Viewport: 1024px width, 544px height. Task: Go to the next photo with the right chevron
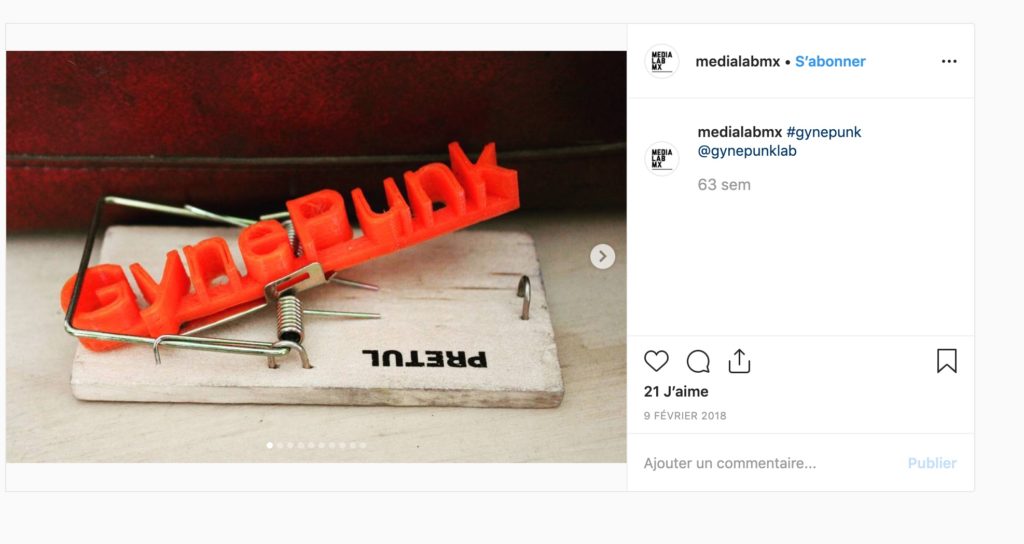pyautogui.click(x=602, y=257)
